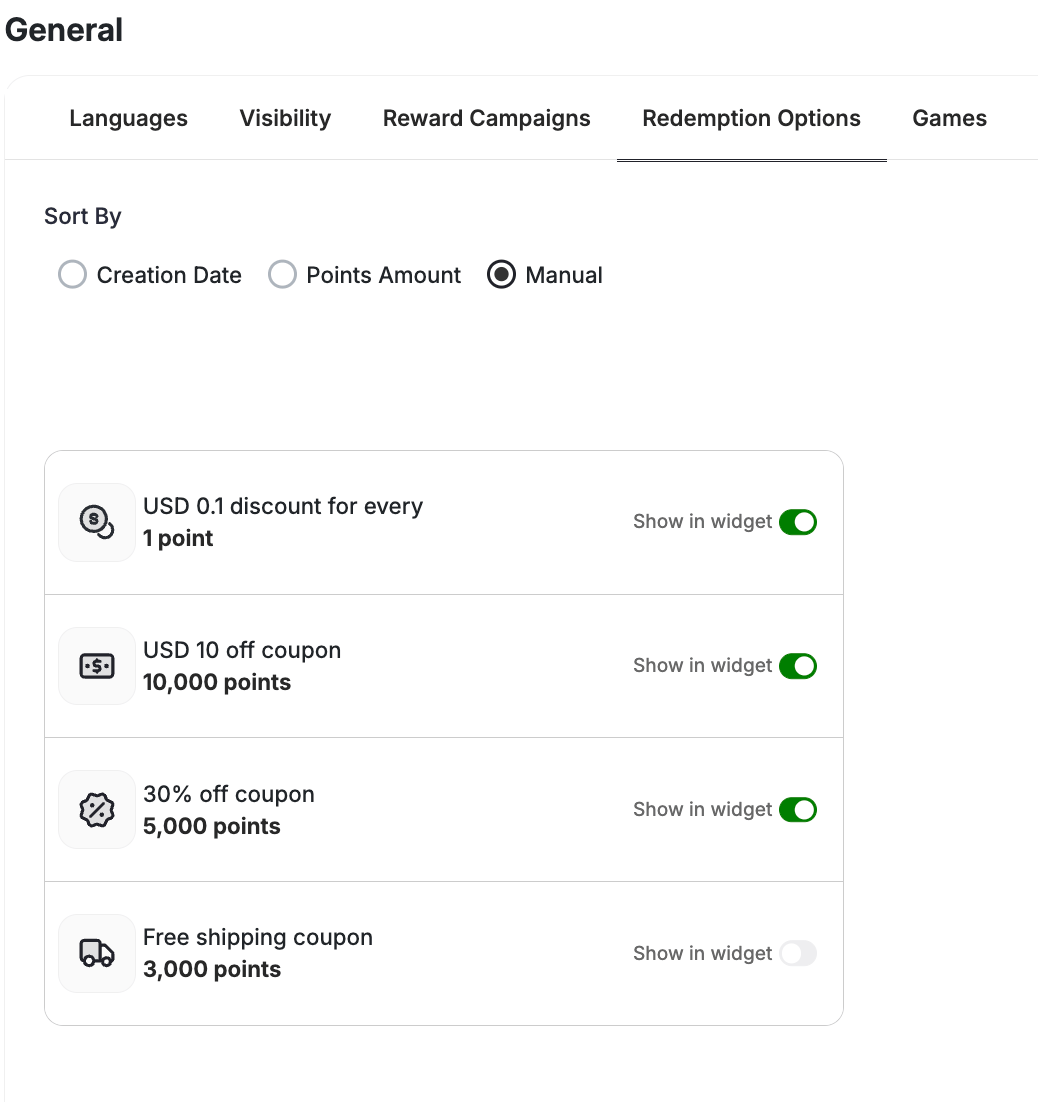Click the "10,000 points" value
1038x1102 pixels.
click(x=216, y=682)
